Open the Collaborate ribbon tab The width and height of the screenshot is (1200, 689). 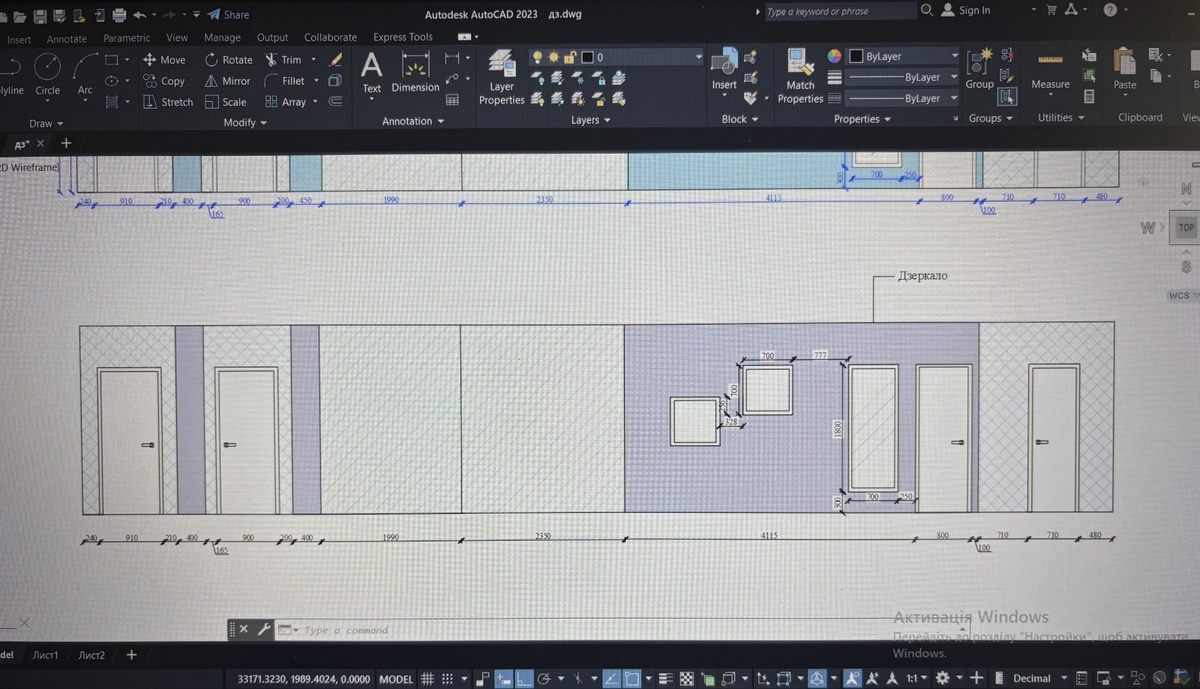pos(330,38)
